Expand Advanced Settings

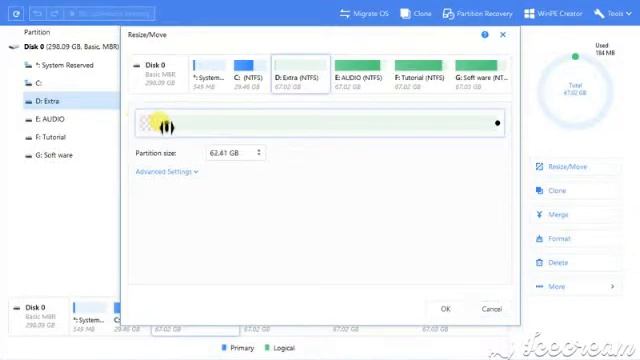(x=167, y=172)
